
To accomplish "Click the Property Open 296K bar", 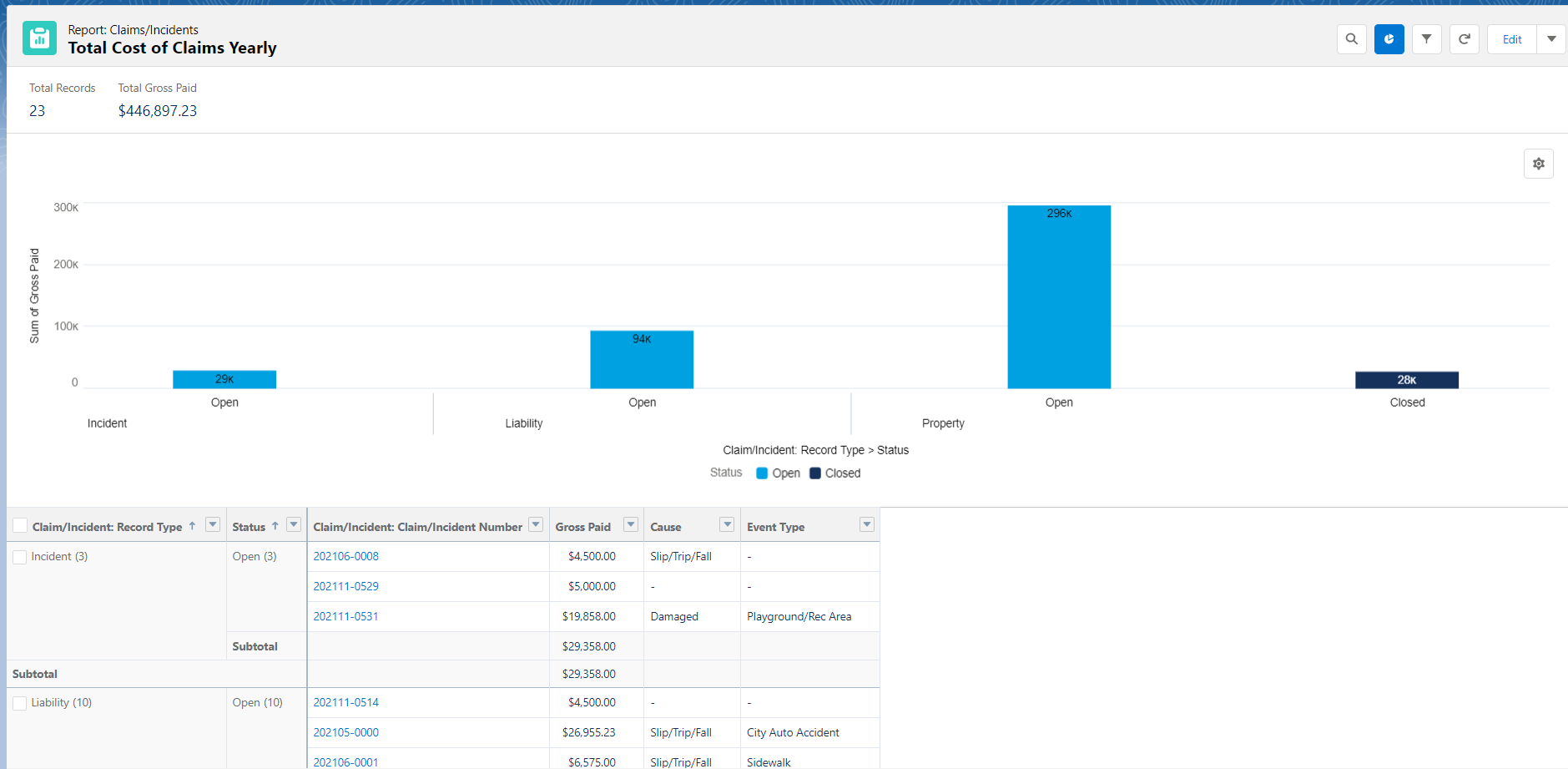I will (x=1059, y=296).
